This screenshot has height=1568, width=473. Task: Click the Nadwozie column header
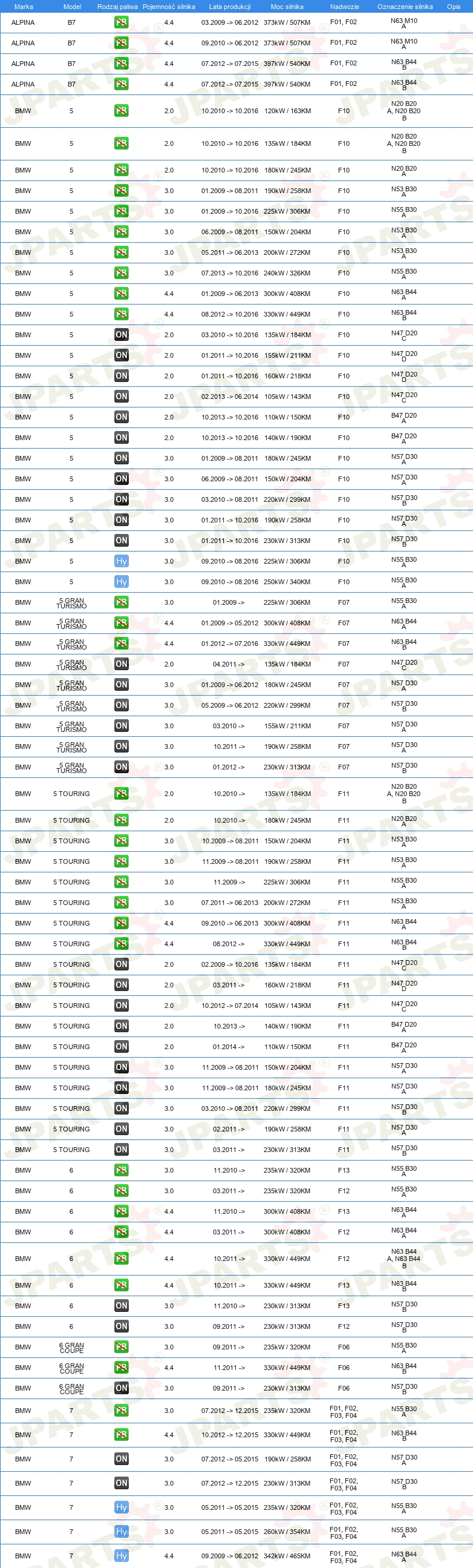point(345,7)
